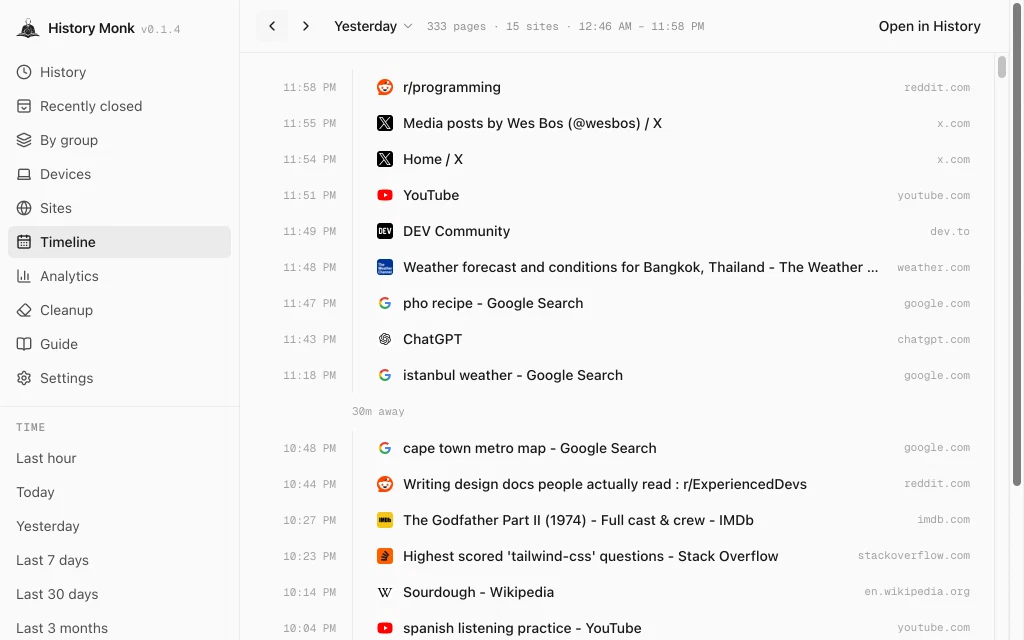Click the Reddit icon of r/programming
Viewport: 1024px width, 640px height.
point(385,87)
